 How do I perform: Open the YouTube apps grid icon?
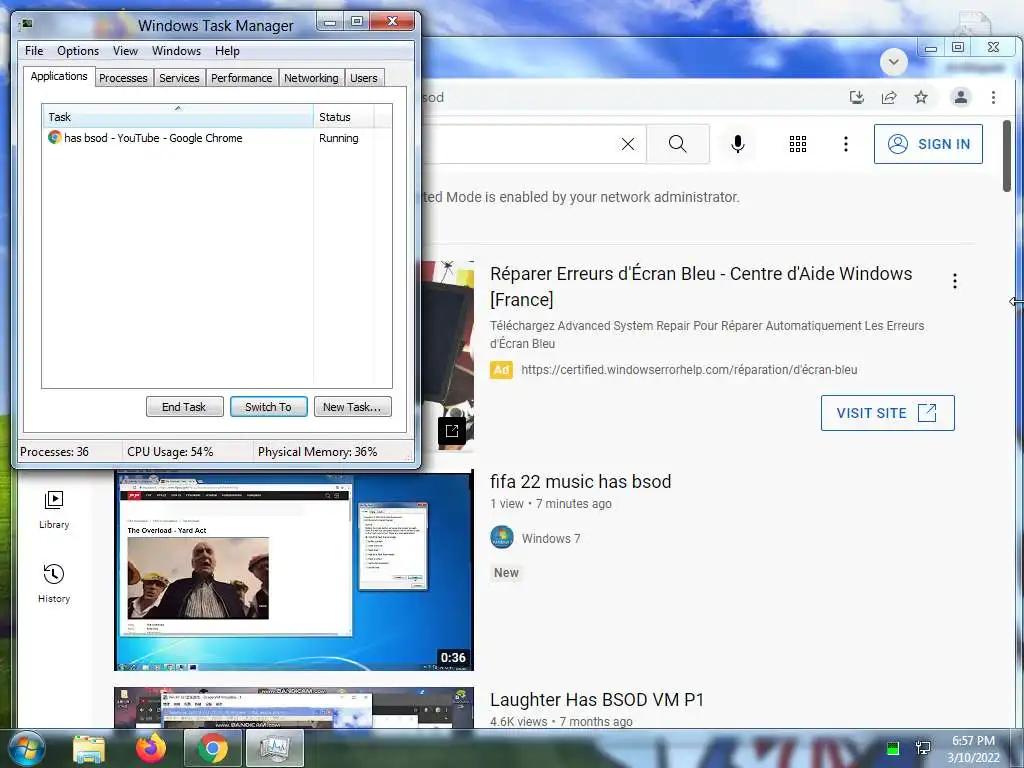coord(797,144)
